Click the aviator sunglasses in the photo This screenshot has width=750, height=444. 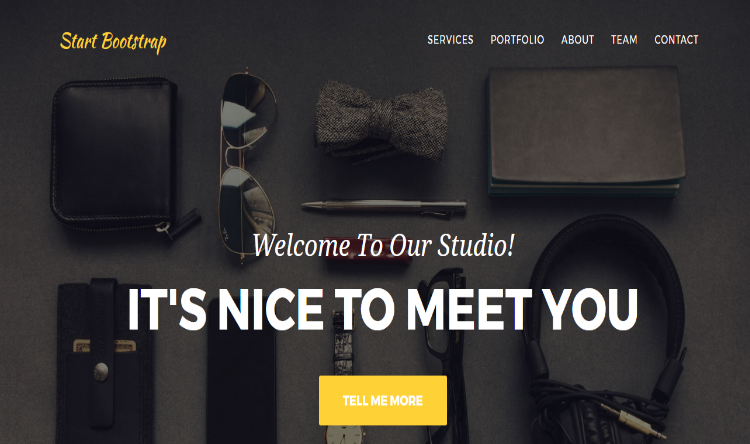pyautogui.click(x=246, y=165)
